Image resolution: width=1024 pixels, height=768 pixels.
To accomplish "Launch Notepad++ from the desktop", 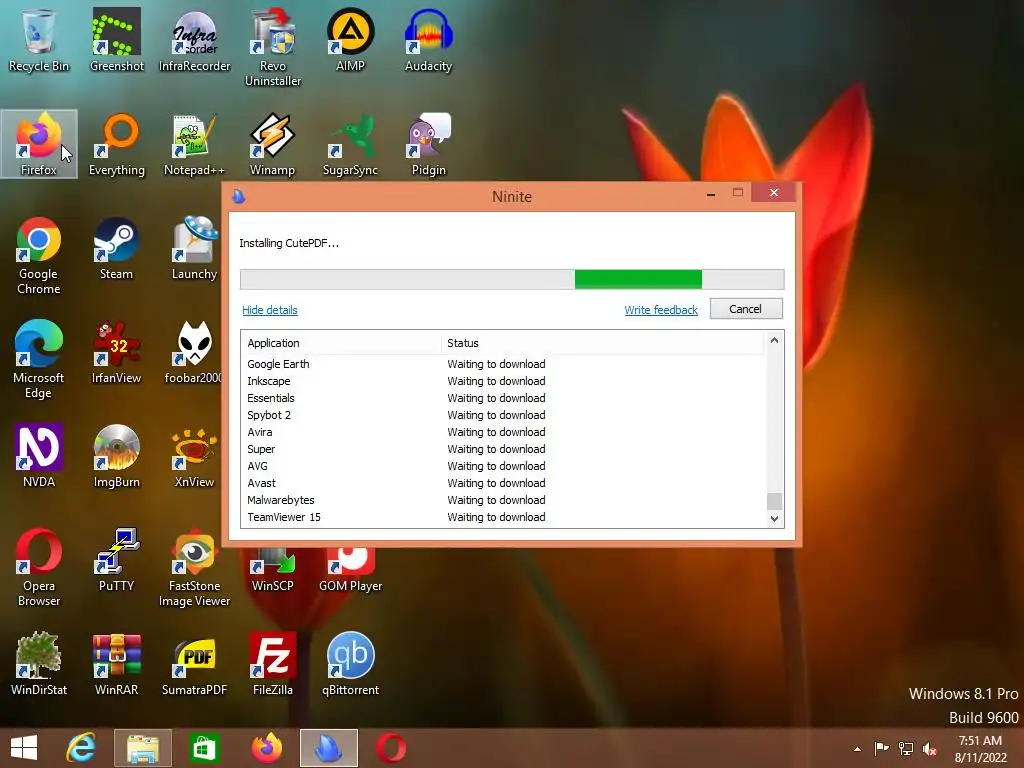I will point(195,144).
